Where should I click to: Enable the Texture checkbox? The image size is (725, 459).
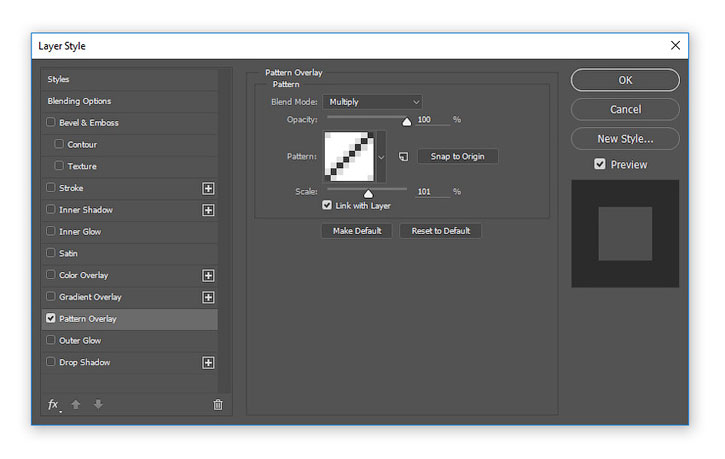pos(59,165)
